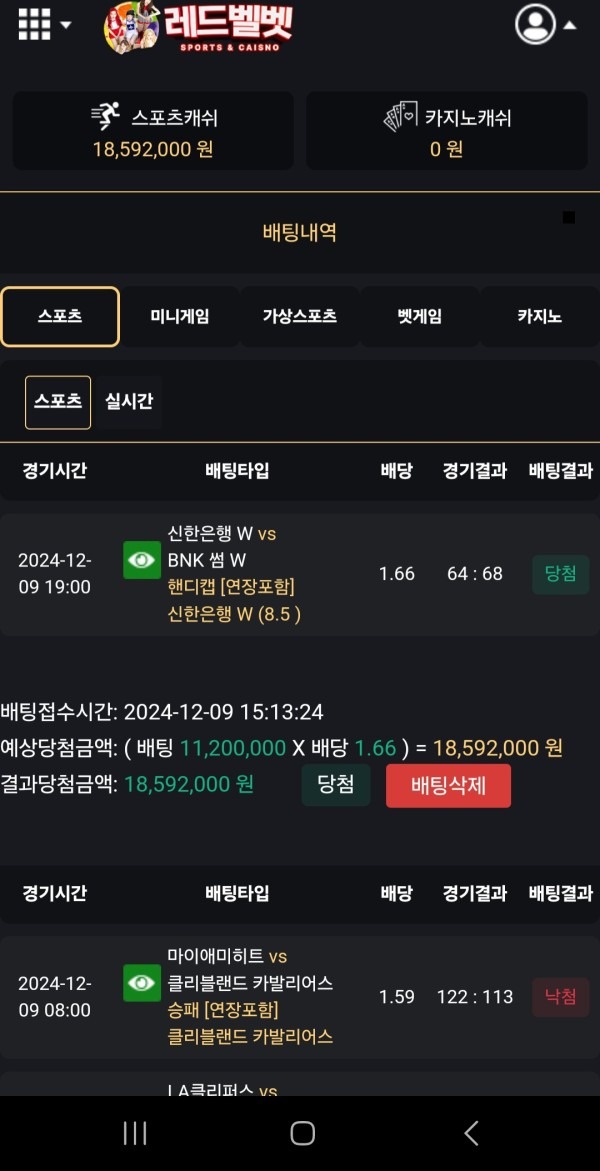Switch to the 실시간 tab
This screenshot has height=1171, width=600.
128,402
